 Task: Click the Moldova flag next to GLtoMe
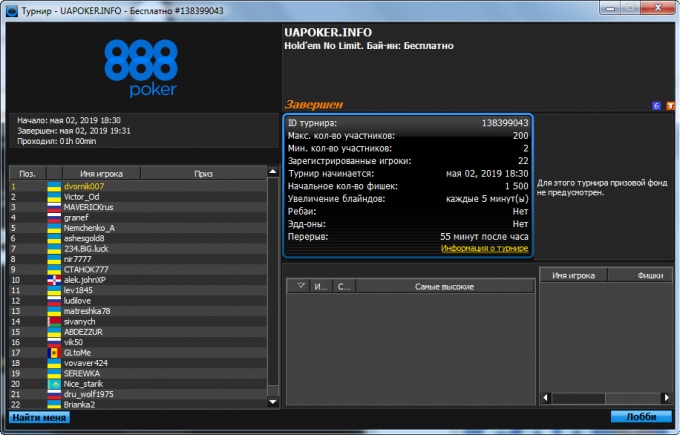[54, 353]
